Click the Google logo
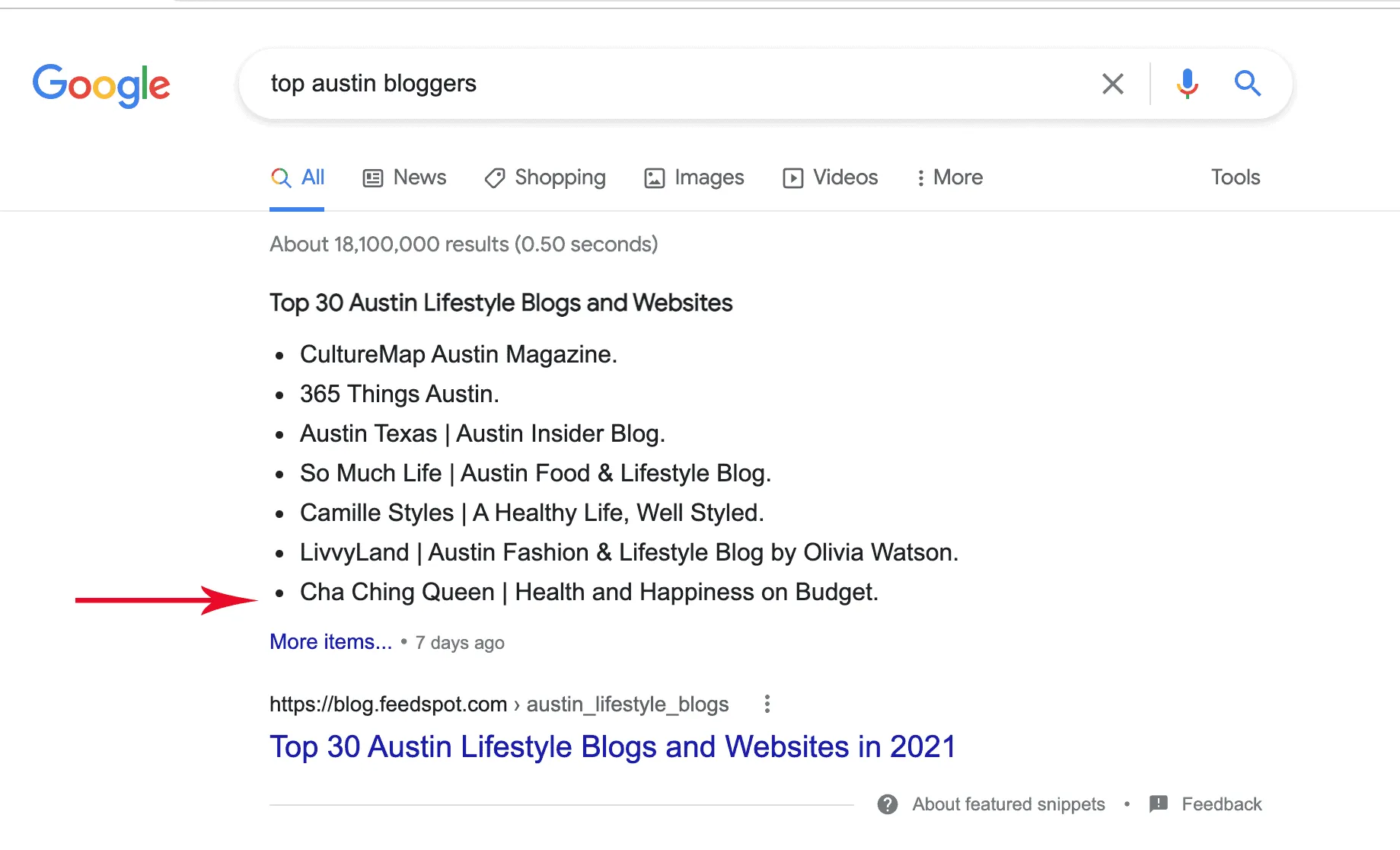Image resolution: width=1400 pixels, height=850 pixels. point(101,85)
